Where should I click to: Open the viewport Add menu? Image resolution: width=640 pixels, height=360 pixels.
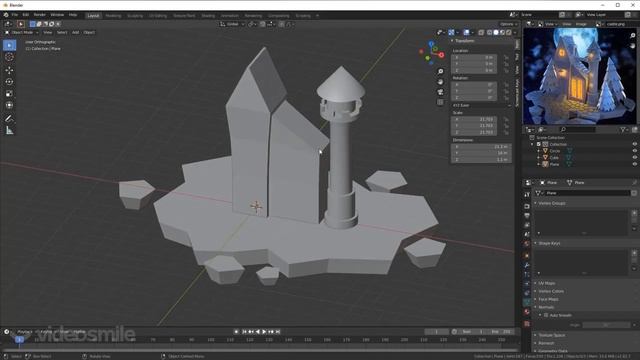[76, 32]
